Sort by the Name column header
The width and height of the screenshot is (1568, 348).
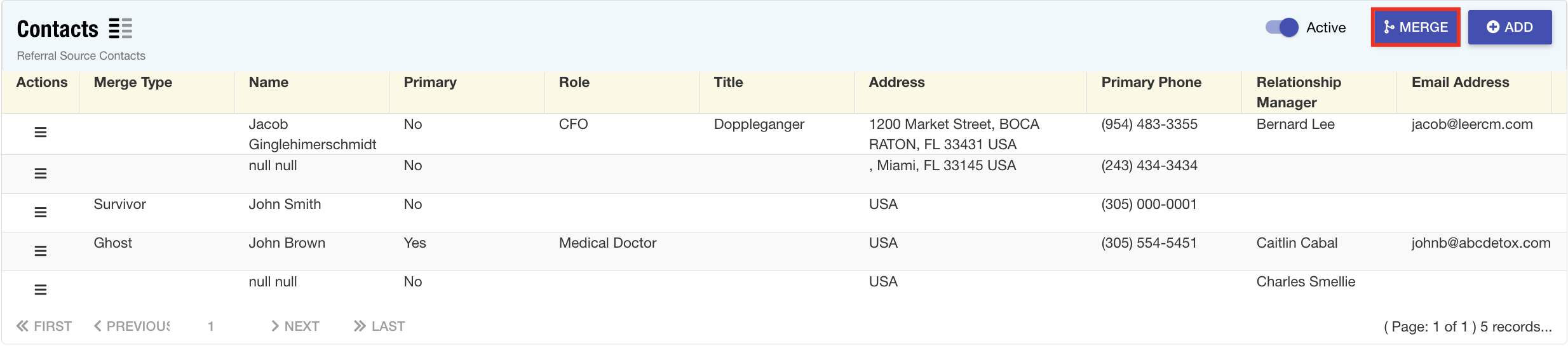269,83
